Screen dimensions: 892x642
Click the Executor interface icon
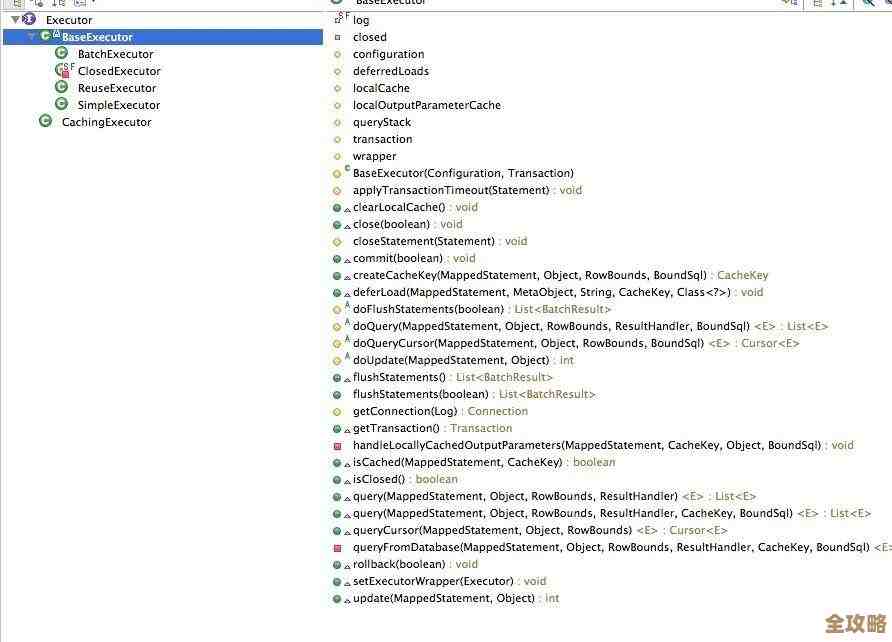[x=29, y=19]
